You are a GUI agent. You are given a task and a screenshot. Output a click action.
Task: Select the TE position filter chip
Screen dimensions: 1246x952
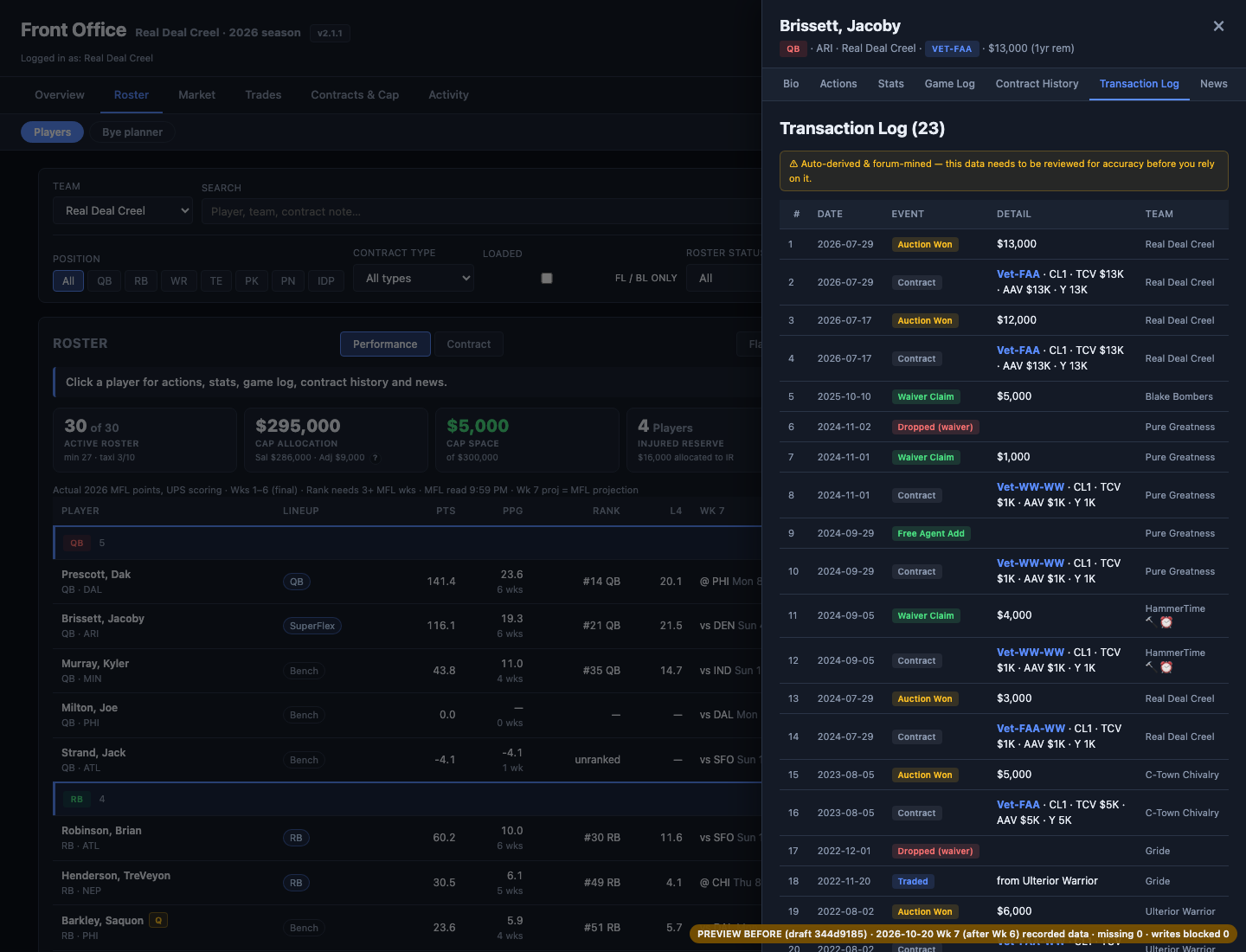pyautogui.click(x=216, y=281)
